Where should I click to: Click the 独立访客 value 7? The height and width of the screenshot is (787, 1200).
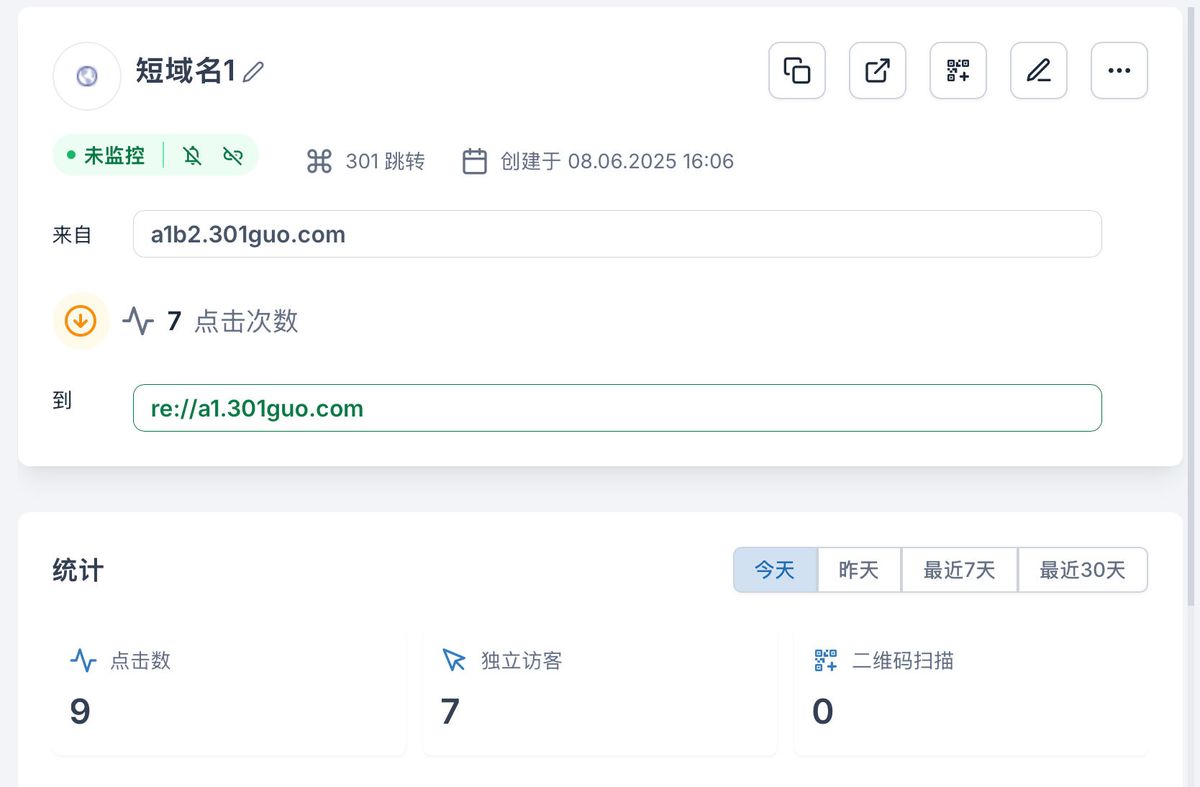[450, 711]
